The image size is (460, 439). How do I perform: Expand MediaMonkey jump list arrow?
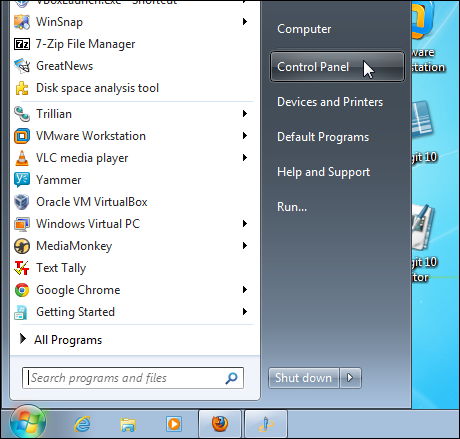click(245, 246)
